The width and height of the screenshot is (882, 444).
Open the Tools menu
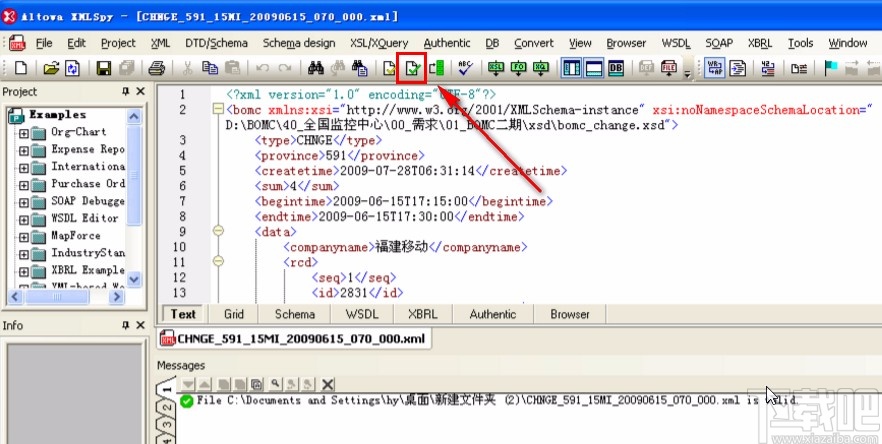[x=800, y=43]
